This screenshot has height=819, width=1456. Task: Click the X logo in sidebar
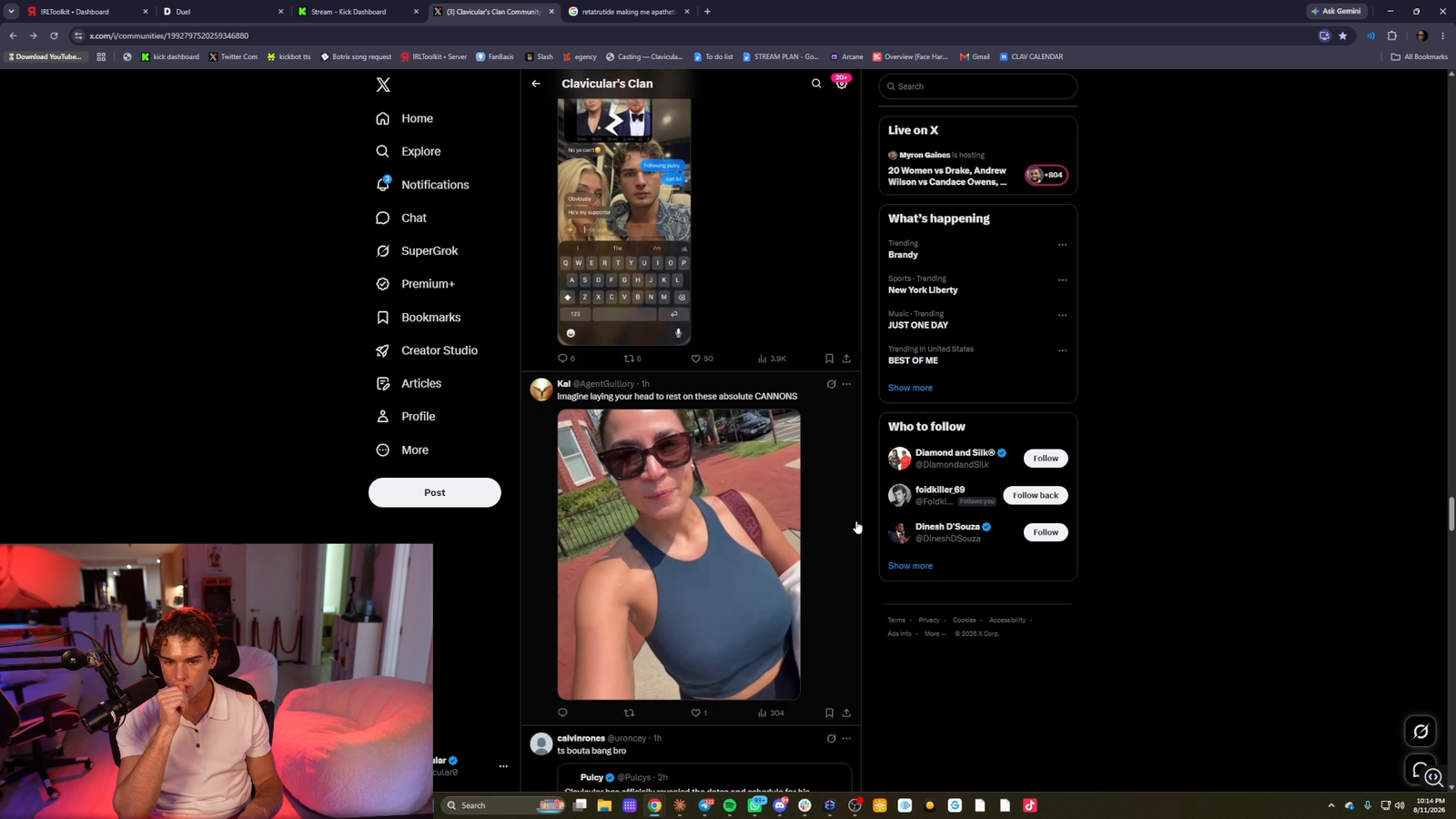383,85
